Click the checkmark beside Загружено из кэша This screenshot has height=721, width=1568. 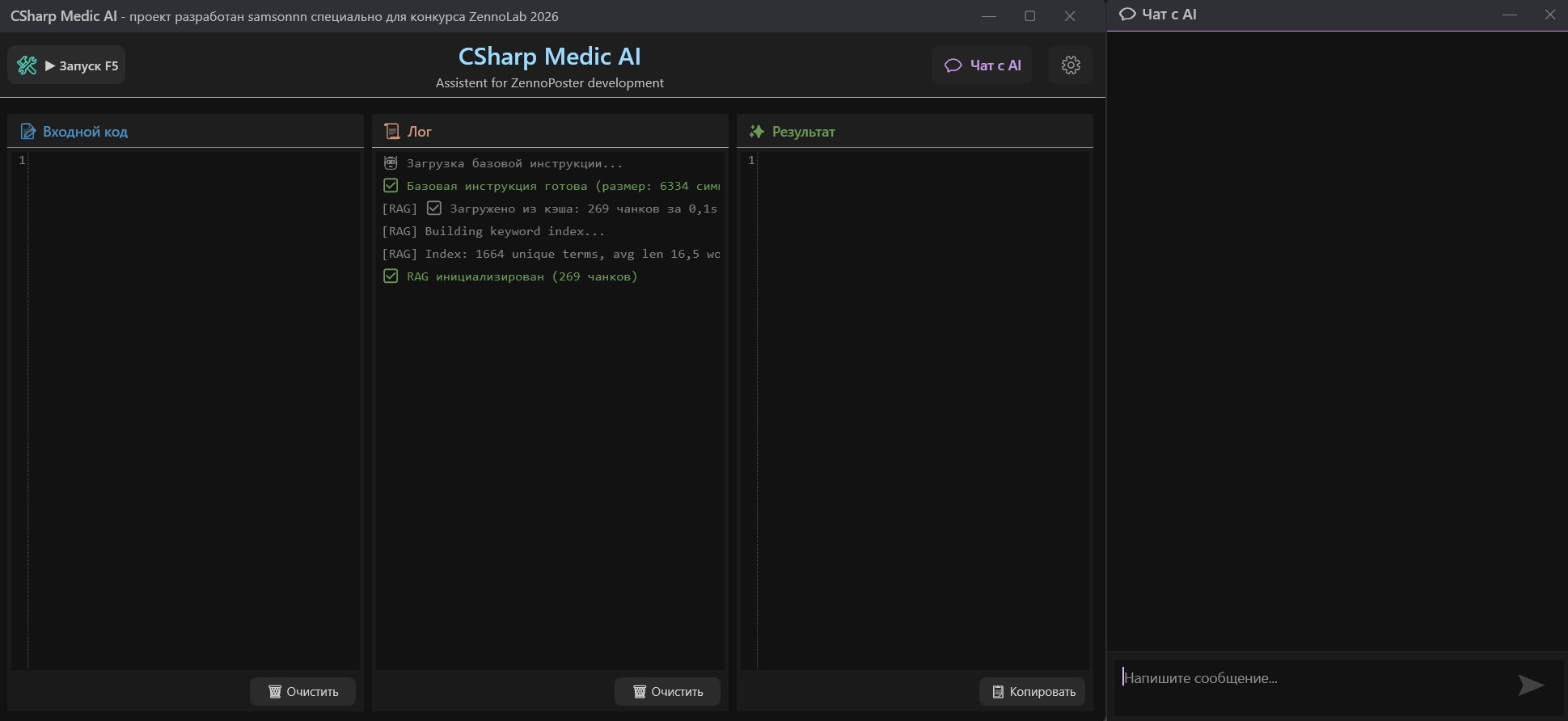pos(434,209)
